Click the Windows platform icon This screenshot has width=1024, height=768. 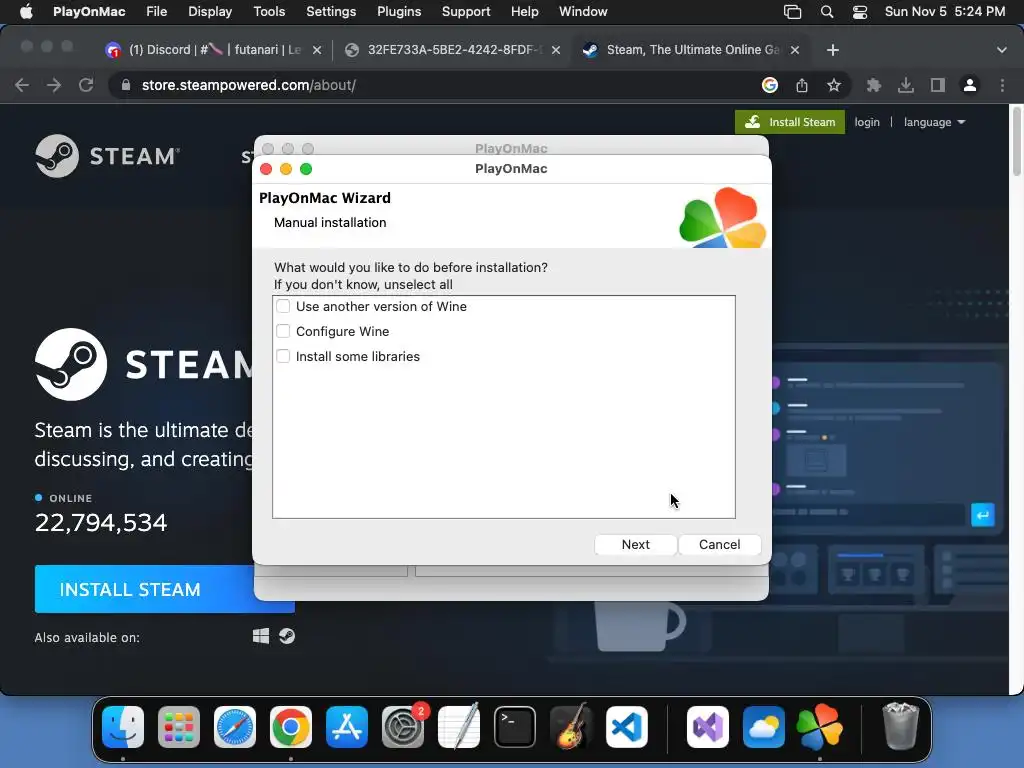261,636
